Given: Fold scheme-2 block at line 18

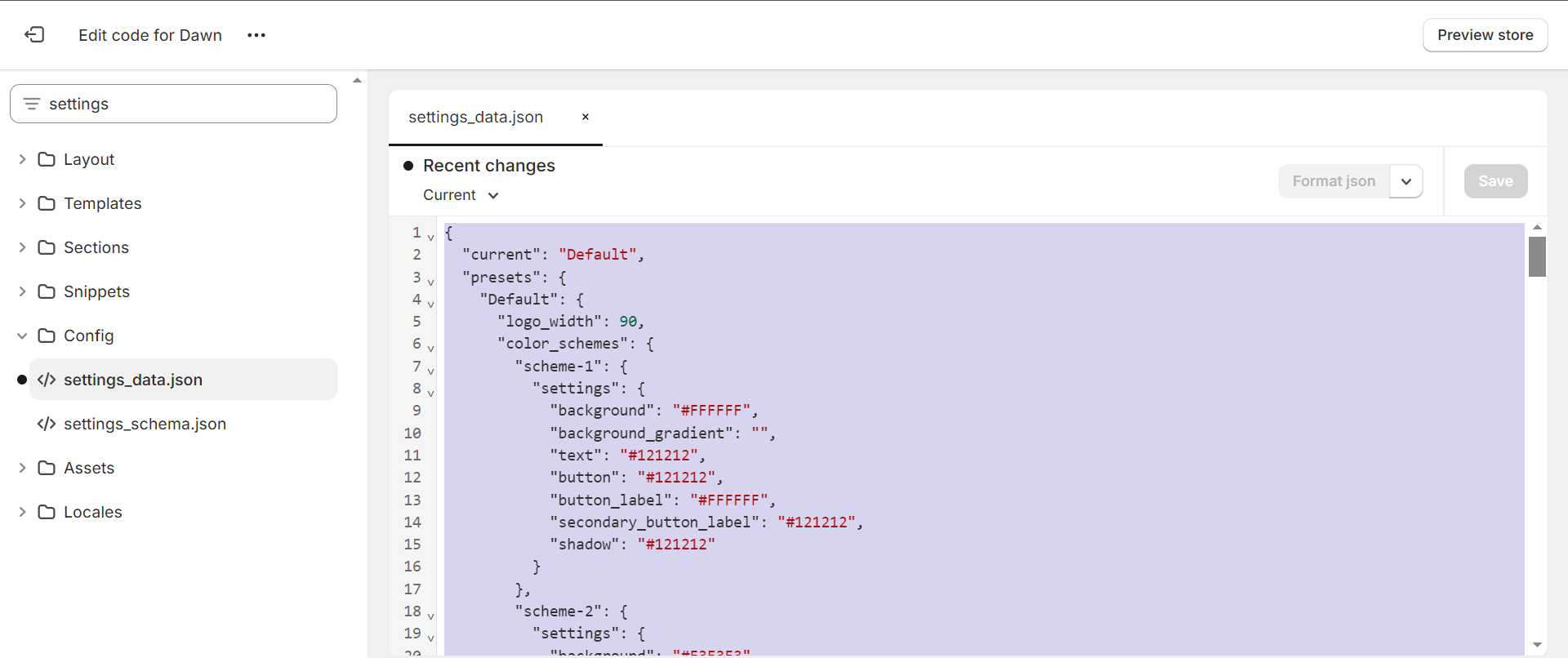Looking at the screenshot, I should point(430,616).
